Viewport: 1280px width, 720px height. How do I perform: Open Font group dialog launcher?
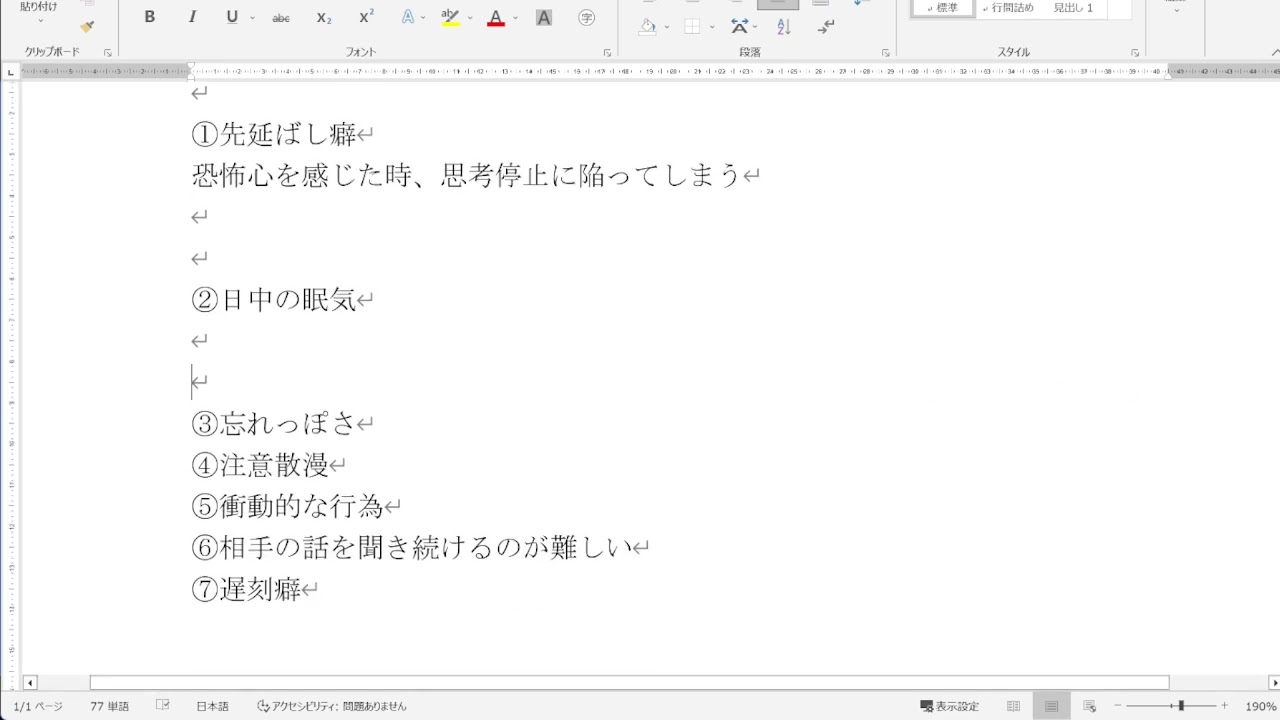pyautogui.click(x=607, y=52)
